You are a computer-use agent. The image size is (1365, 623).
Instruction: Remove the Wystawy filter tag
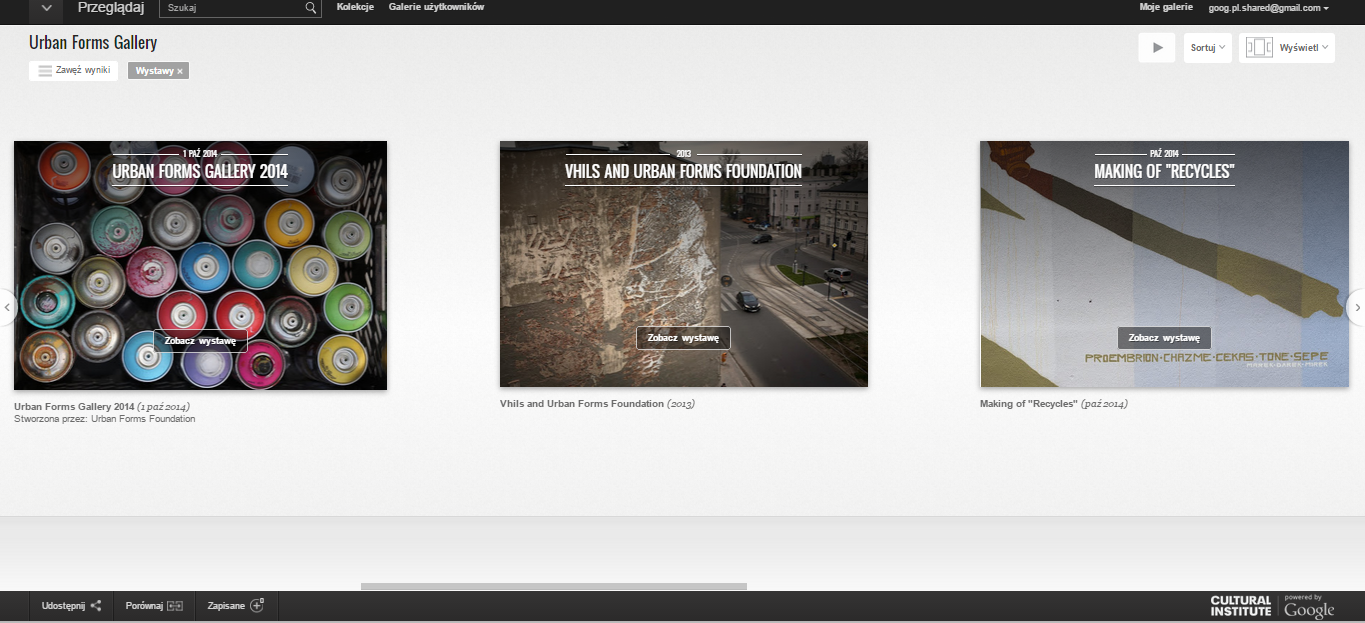point(180,71)
